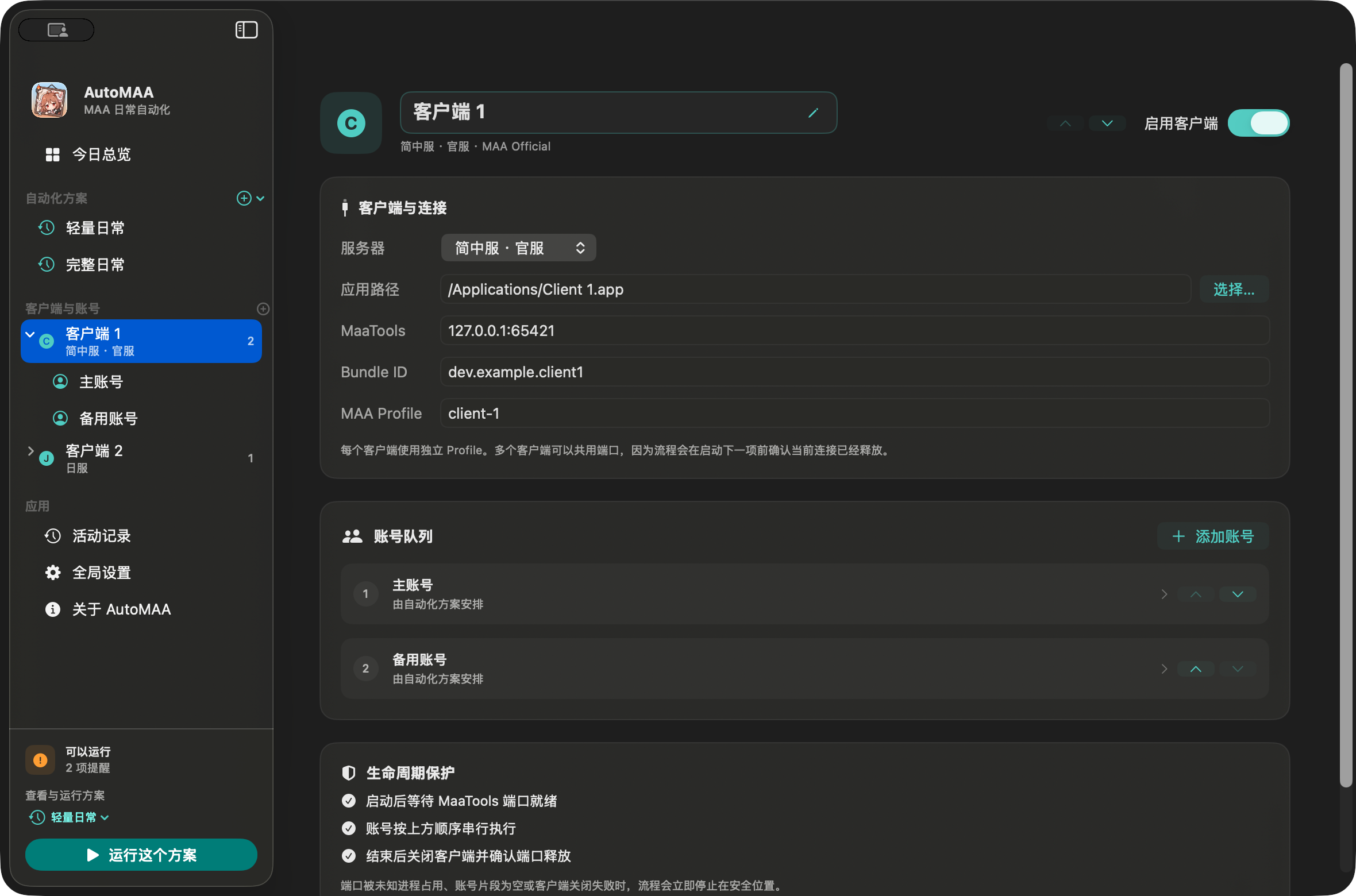Image resolution: width=1356 pixels, height=896 pixels.
Task: Click the MAA Profile field
Action: click(x=854, y=414)
